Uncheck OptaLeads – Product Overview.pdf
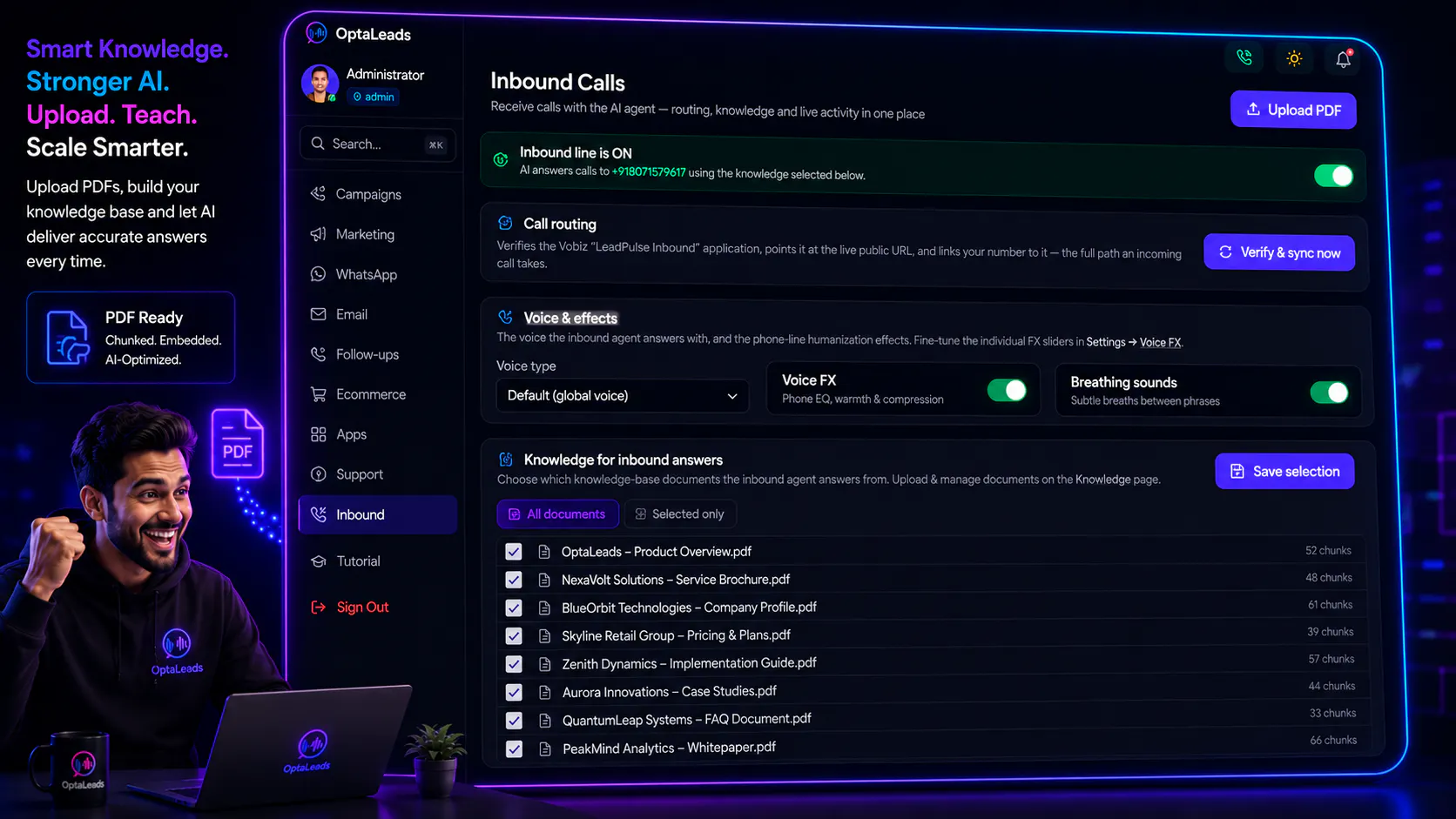Screen dimensions: 1456x819 point(514,551)
